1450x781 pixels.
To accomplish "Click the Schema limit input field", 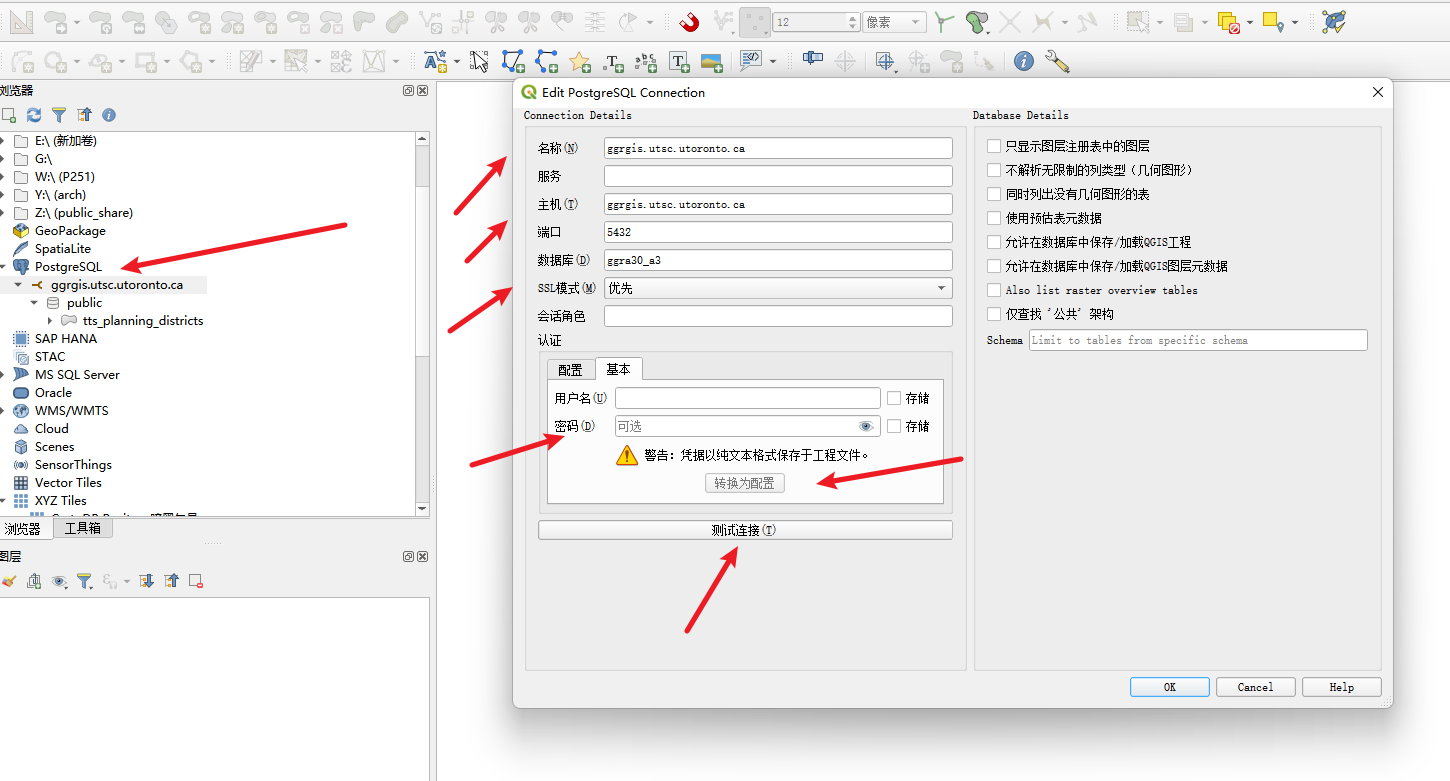I will pyautogui.click(x=1198, y=340).
